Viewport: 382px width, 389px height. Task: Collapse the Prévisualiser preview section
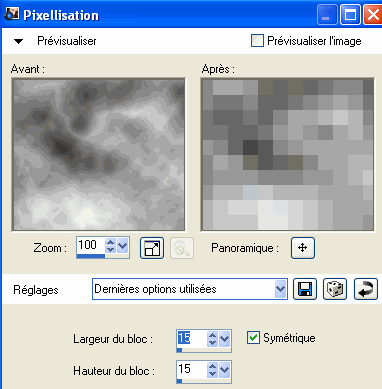18,41
